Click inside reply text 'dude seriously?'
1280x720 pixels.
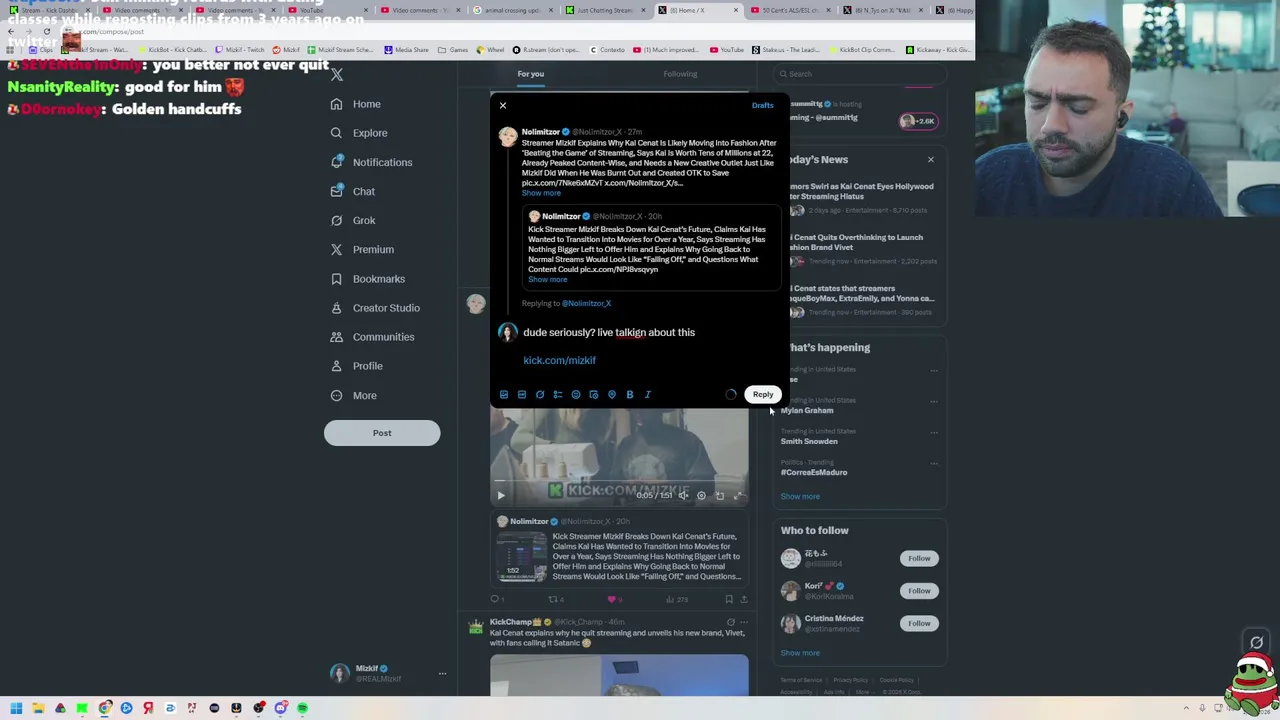tap(559, 332)
